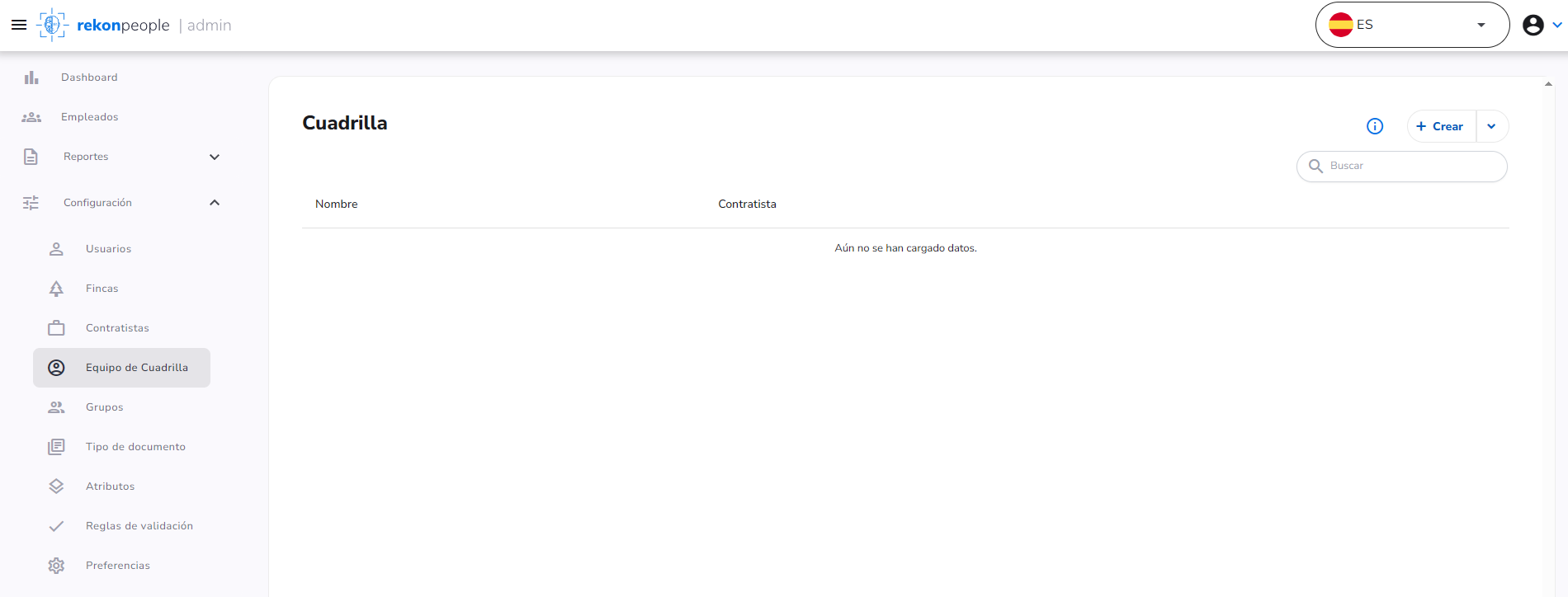Click the Empleados people icon
This screenshot has width=1568, height=597.
[x=31, y=117]
